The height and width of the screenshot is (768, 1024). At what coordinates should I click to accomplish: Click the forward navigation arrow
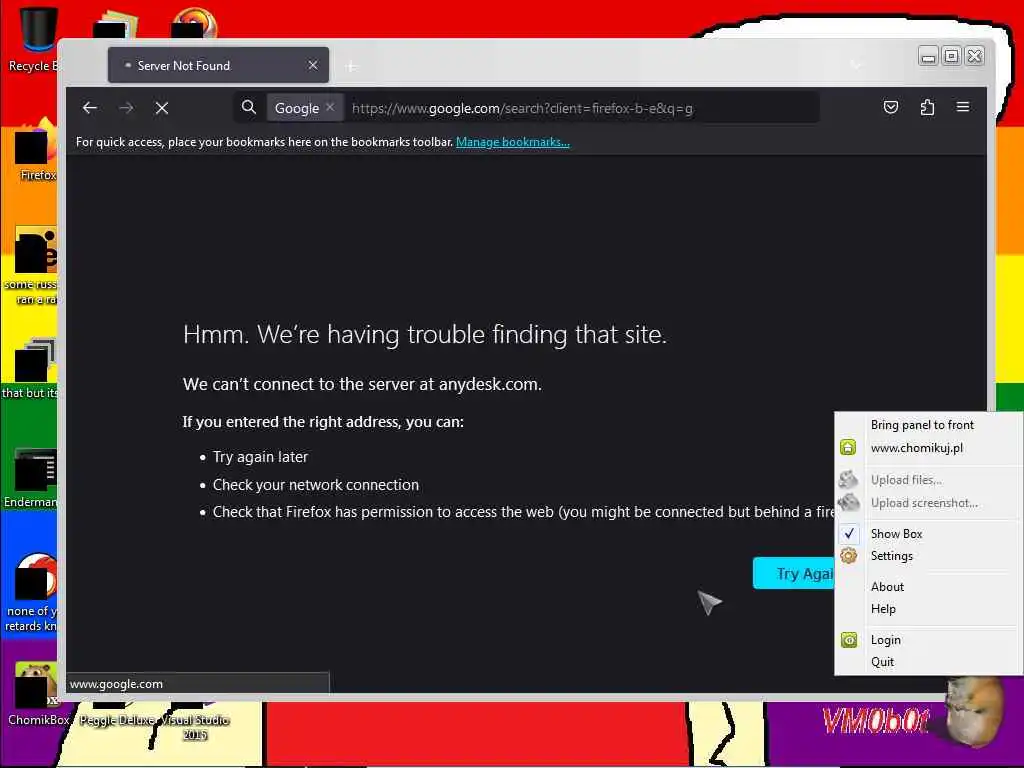pyautogui.click(x=127, y=108)
